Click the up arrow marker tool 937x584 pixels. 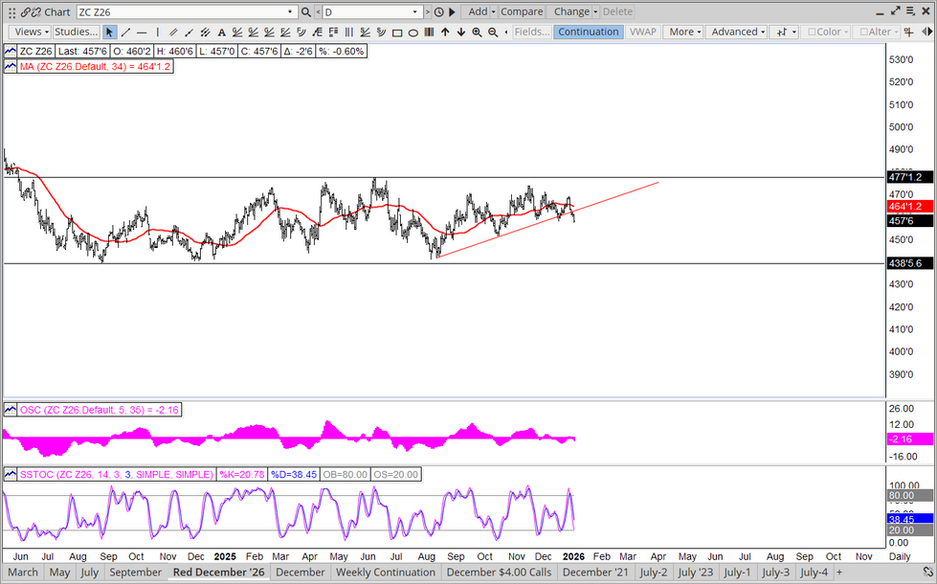tap(445, 32)
